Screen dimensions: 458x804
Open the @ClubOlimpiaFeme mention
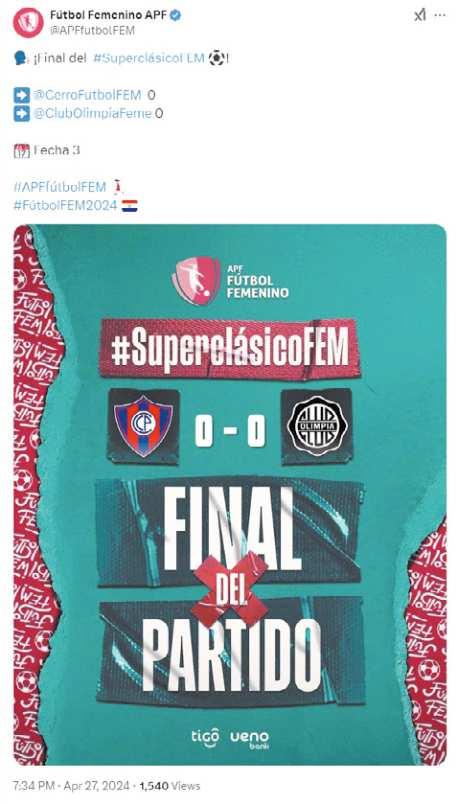[93, 113]
